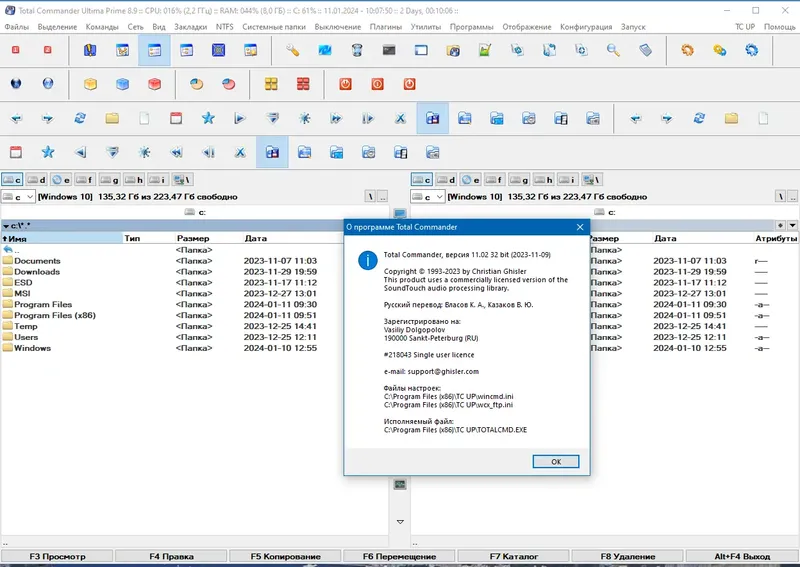Click the calculator icon in the top toolbar

tap(645, 50)
